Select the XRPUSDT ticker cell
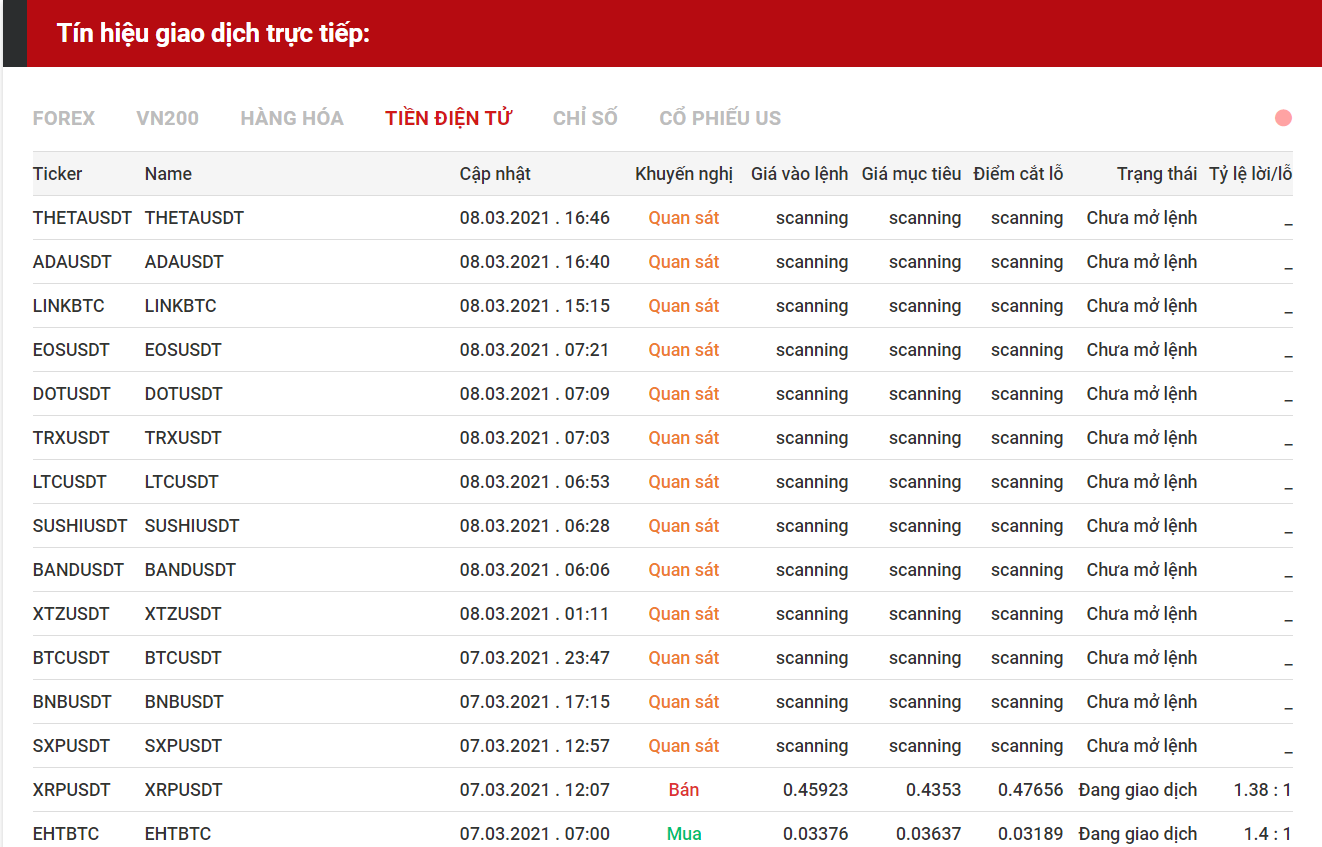This screenshot has width=1322, height=847. (x=72, y=790)
